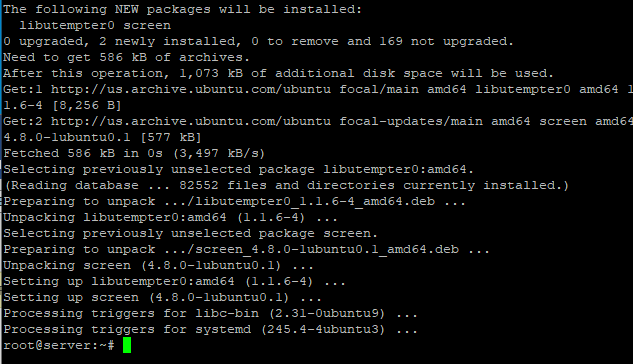Click the "Need to get 586 kB" line

coord(126,58)
